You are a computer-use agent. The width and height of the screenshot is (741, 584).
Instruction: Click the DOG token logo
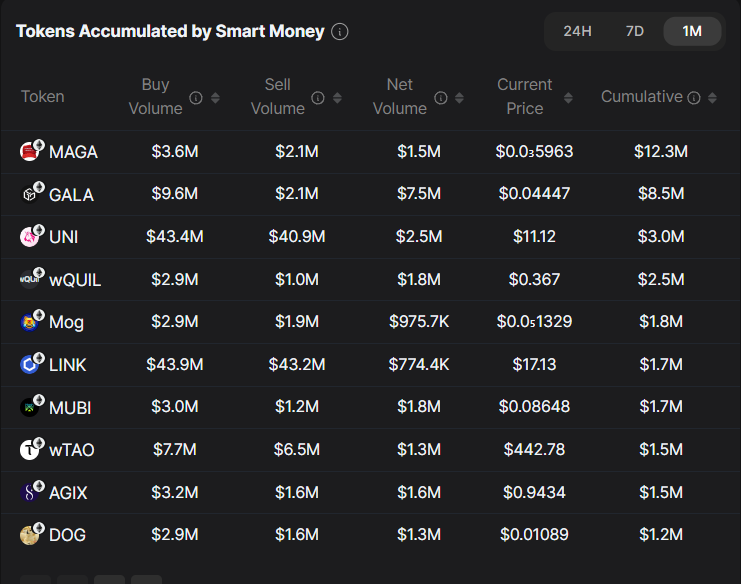[x=30, y=535]
